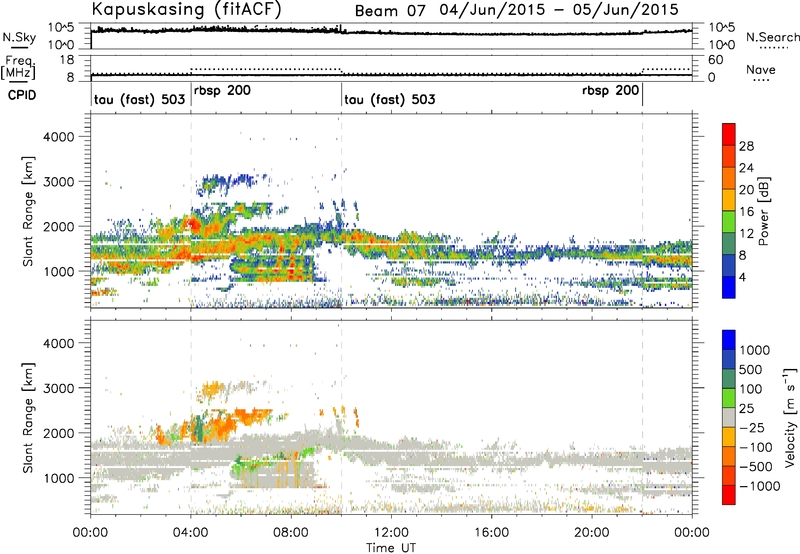This screenshot has height=554, width=800.
Task: Click 'Slant Range [km]' label of power panel
Action: [28, 212]
